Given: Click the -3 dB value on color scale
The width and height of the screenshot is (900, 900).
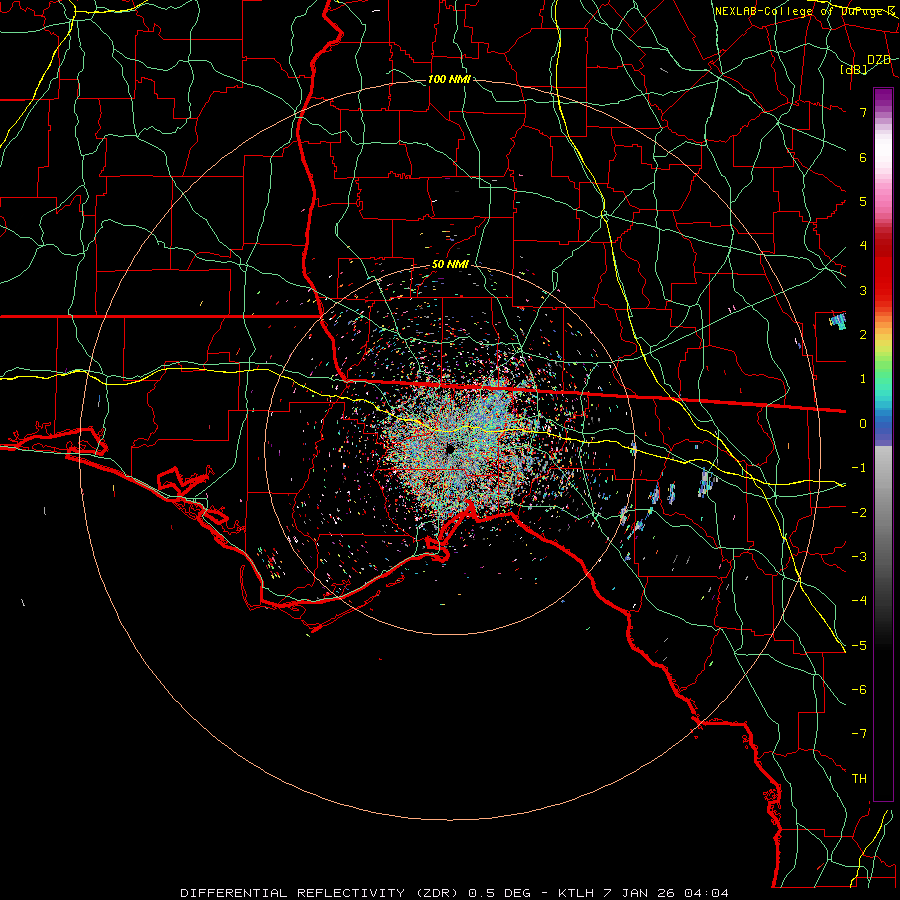Looking at the screenshot, I should (859, 557).
